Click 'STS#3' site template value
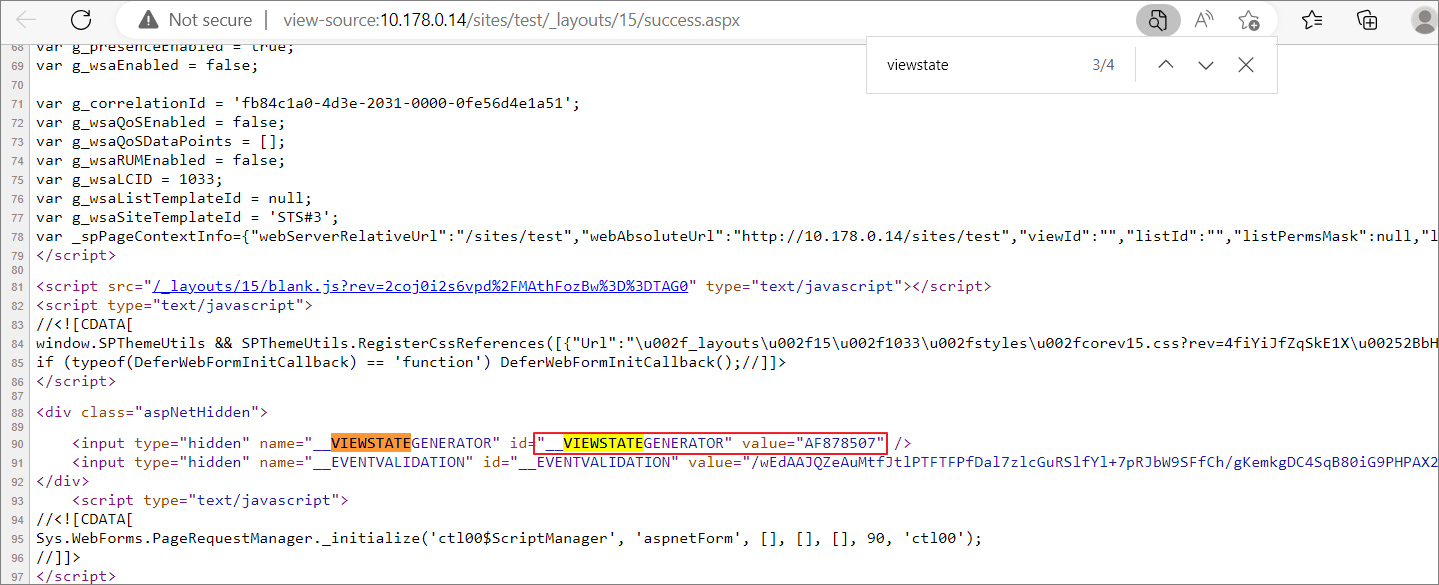 click(x=302, y=217)
